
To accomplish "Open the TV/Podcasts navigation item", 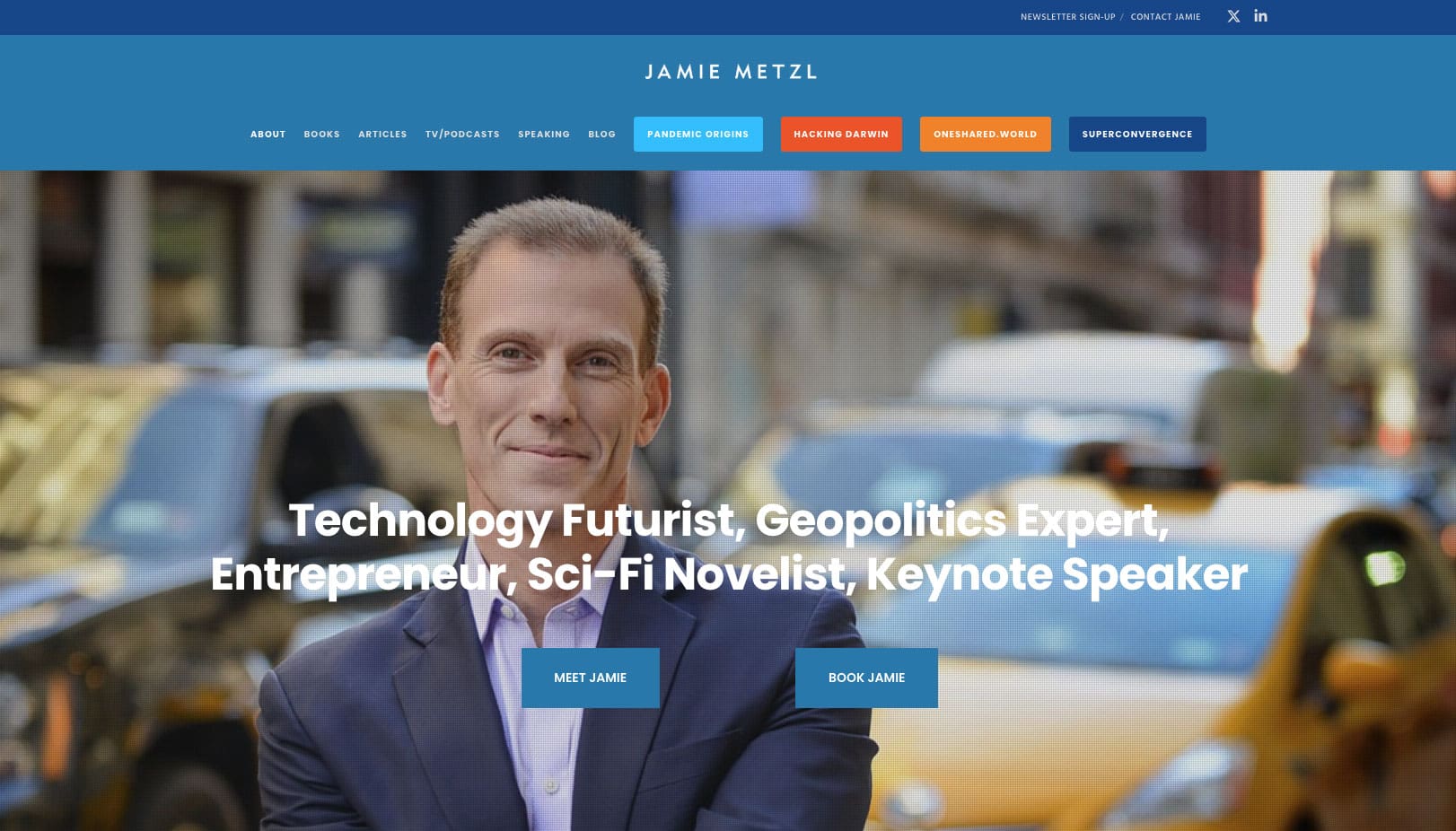I will (462, 135).
